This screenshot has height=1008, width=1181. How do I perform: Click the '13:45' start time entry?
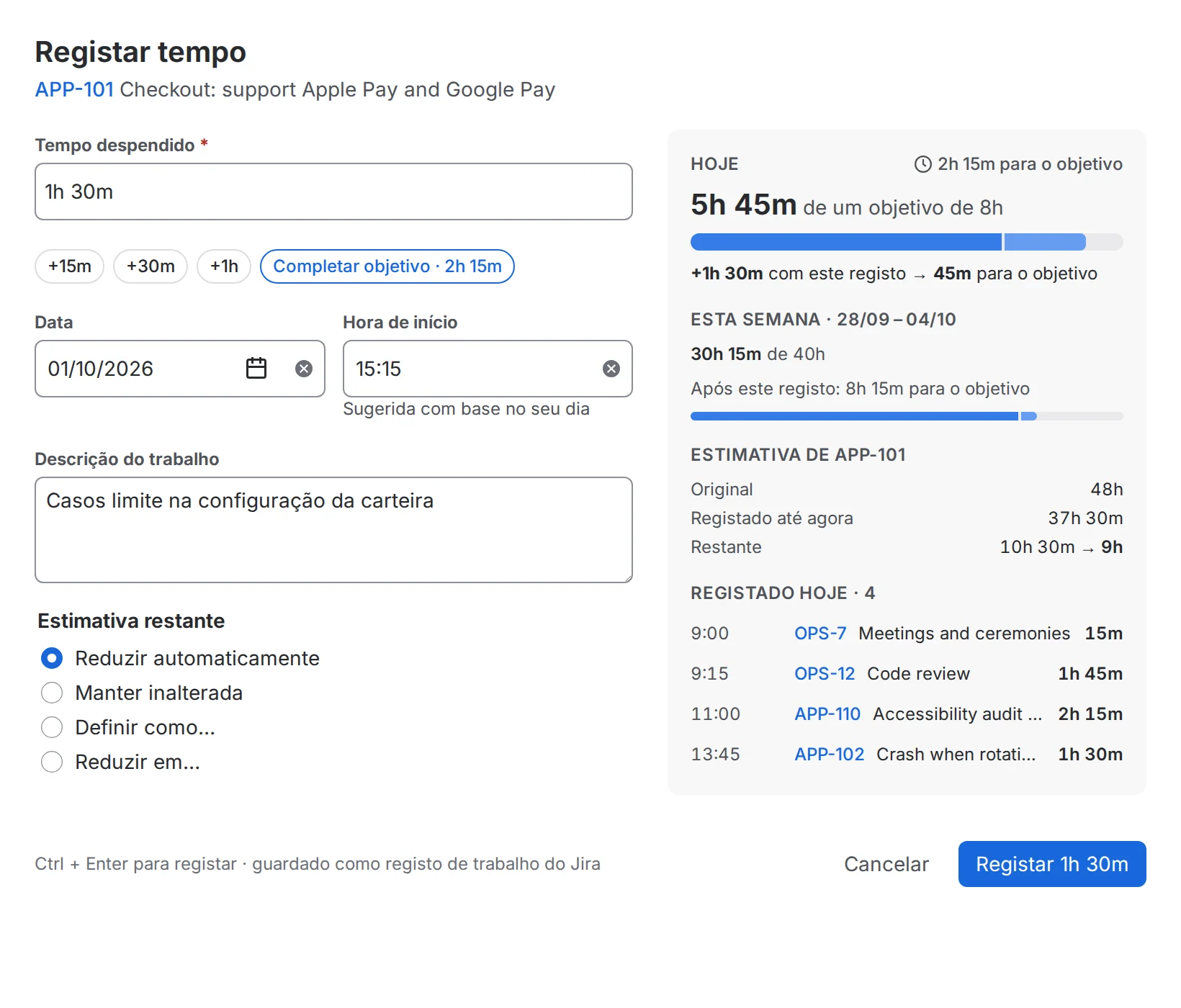coord(715,755)
